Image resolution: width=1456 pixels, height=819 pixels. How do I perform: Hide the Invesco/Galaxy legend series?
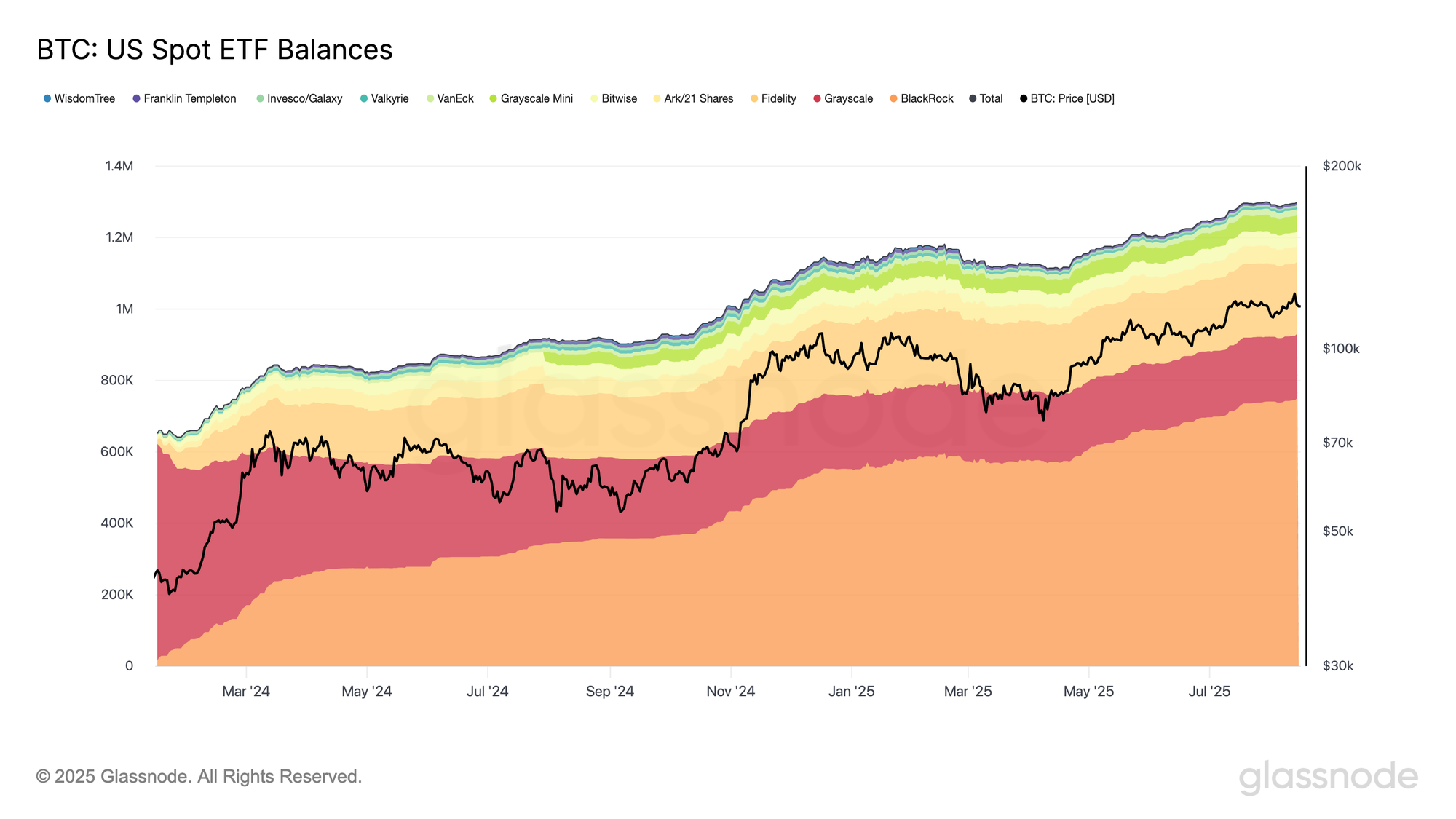tap(299, 98)
